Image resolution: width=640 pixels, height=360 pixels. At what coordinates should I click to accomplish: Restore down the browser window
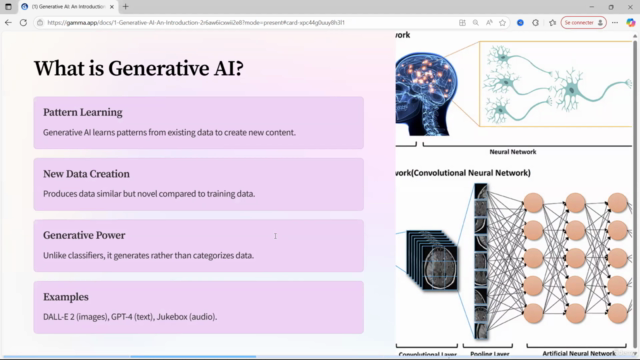click(x=611, y=7)
